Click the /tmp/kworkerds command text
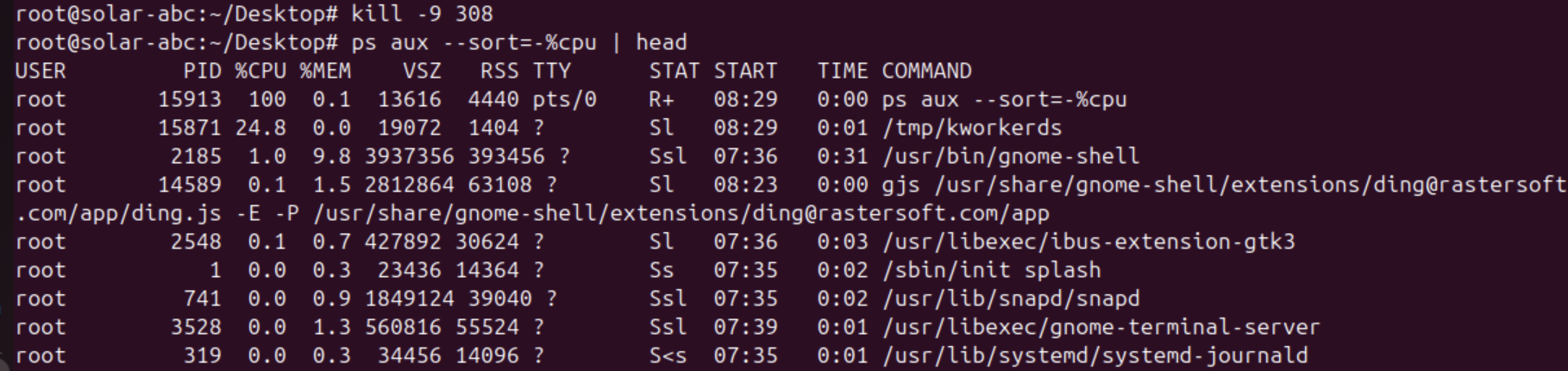This screenshot has height=371, width=1568. (x=971, y=128)
